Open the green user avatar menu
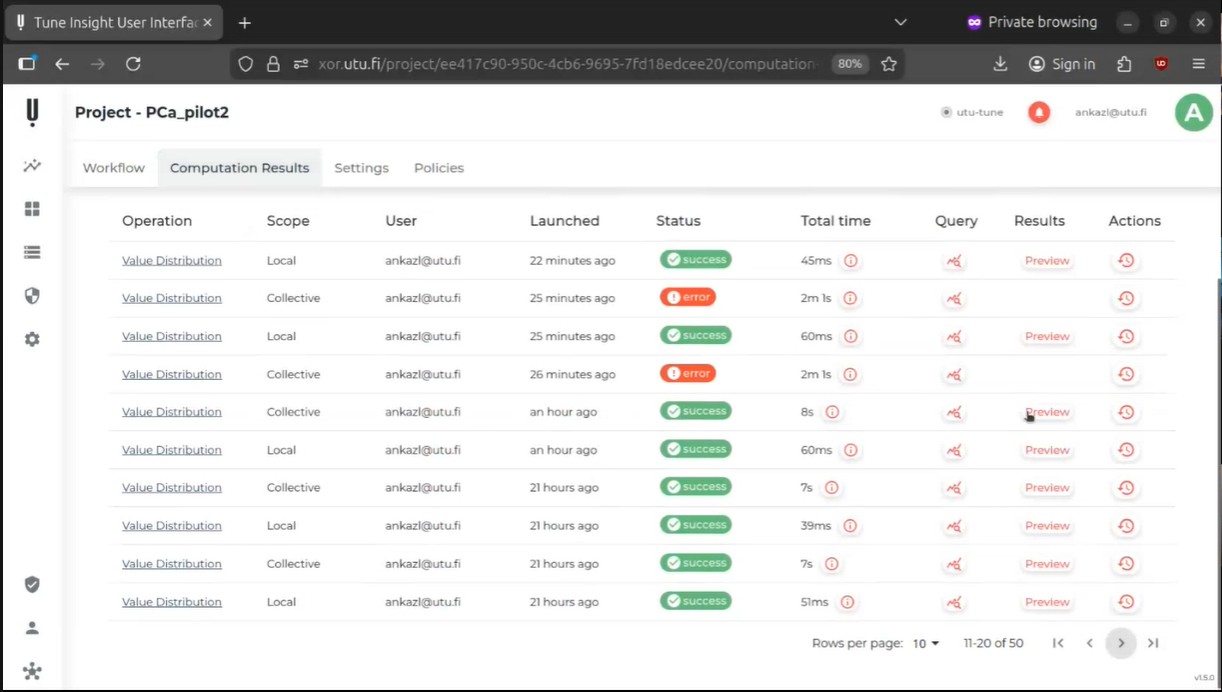Image resolution: width=1222 pixels, height=692 pixels. click(x=1193, y=113)
